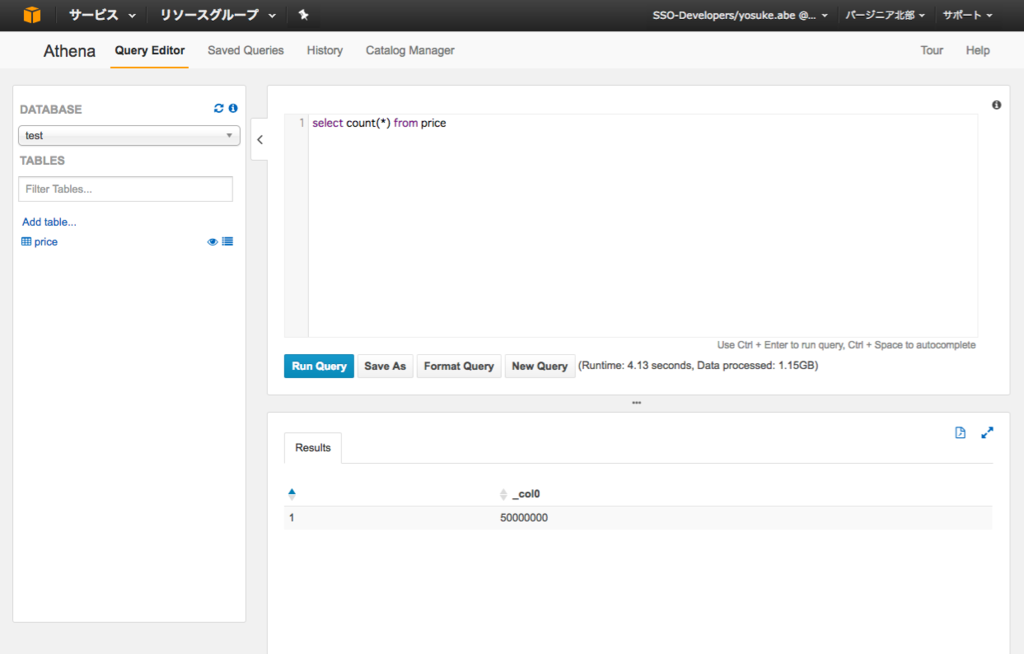Click the price table grid icon

coord(26,242)
